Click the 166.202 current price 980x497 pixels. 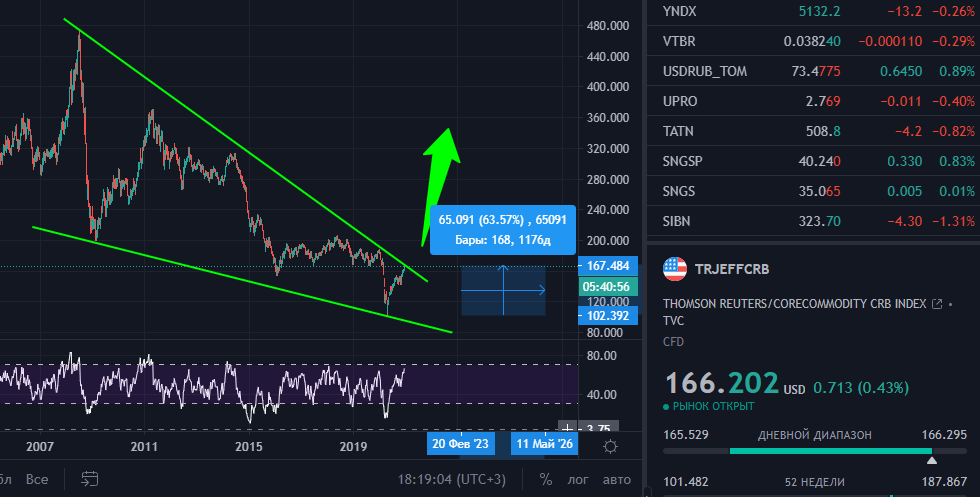point(722,383)
